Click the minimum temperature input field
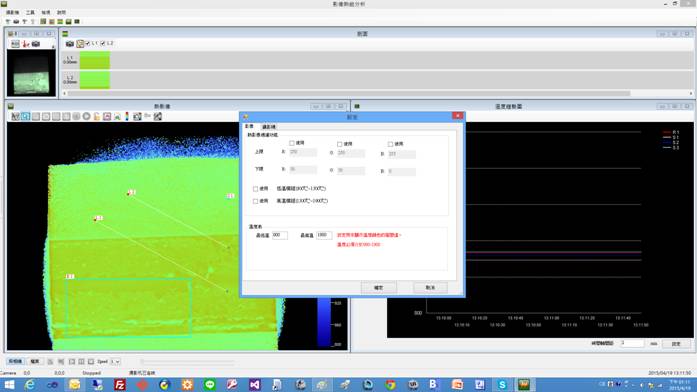This screenshot has width=697, height=392. [280, 235]
